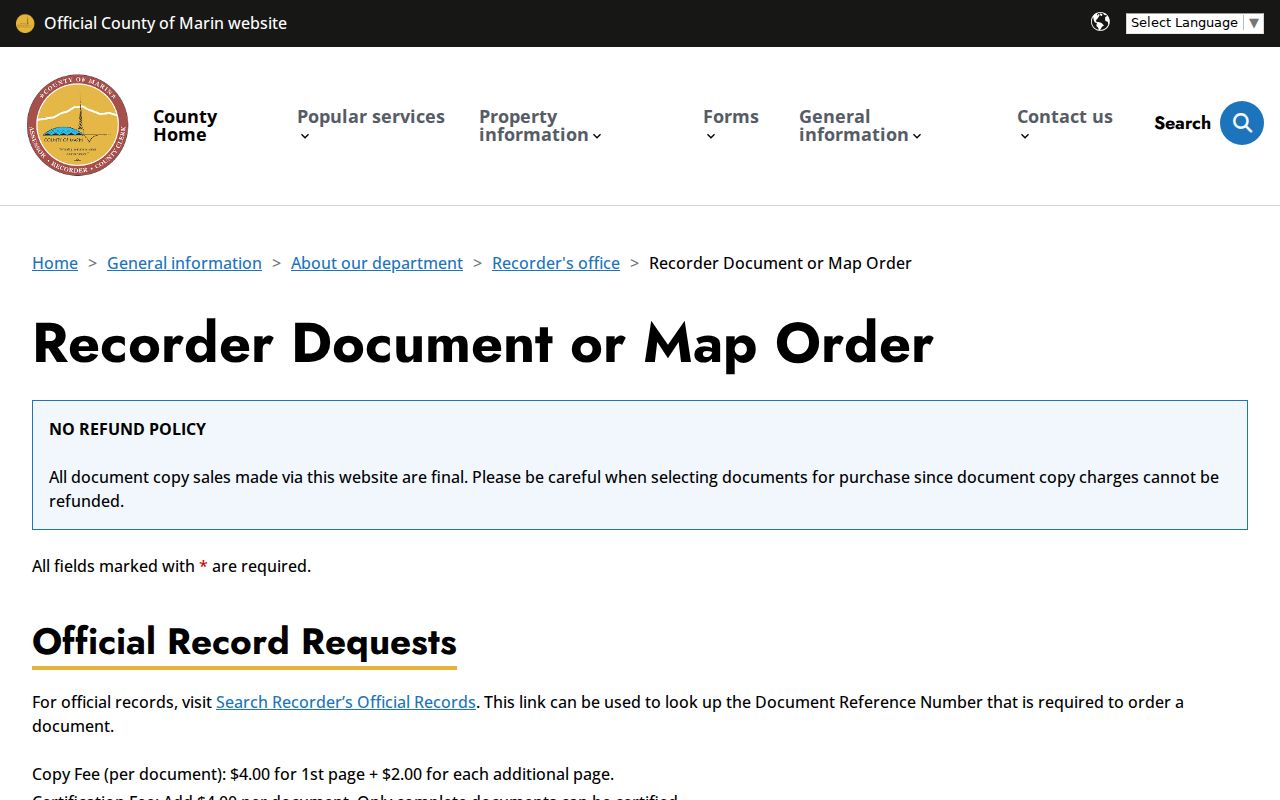Open Recorder's office breadcrumb link
Screen dimensions: 1280x800
(556, 263)
